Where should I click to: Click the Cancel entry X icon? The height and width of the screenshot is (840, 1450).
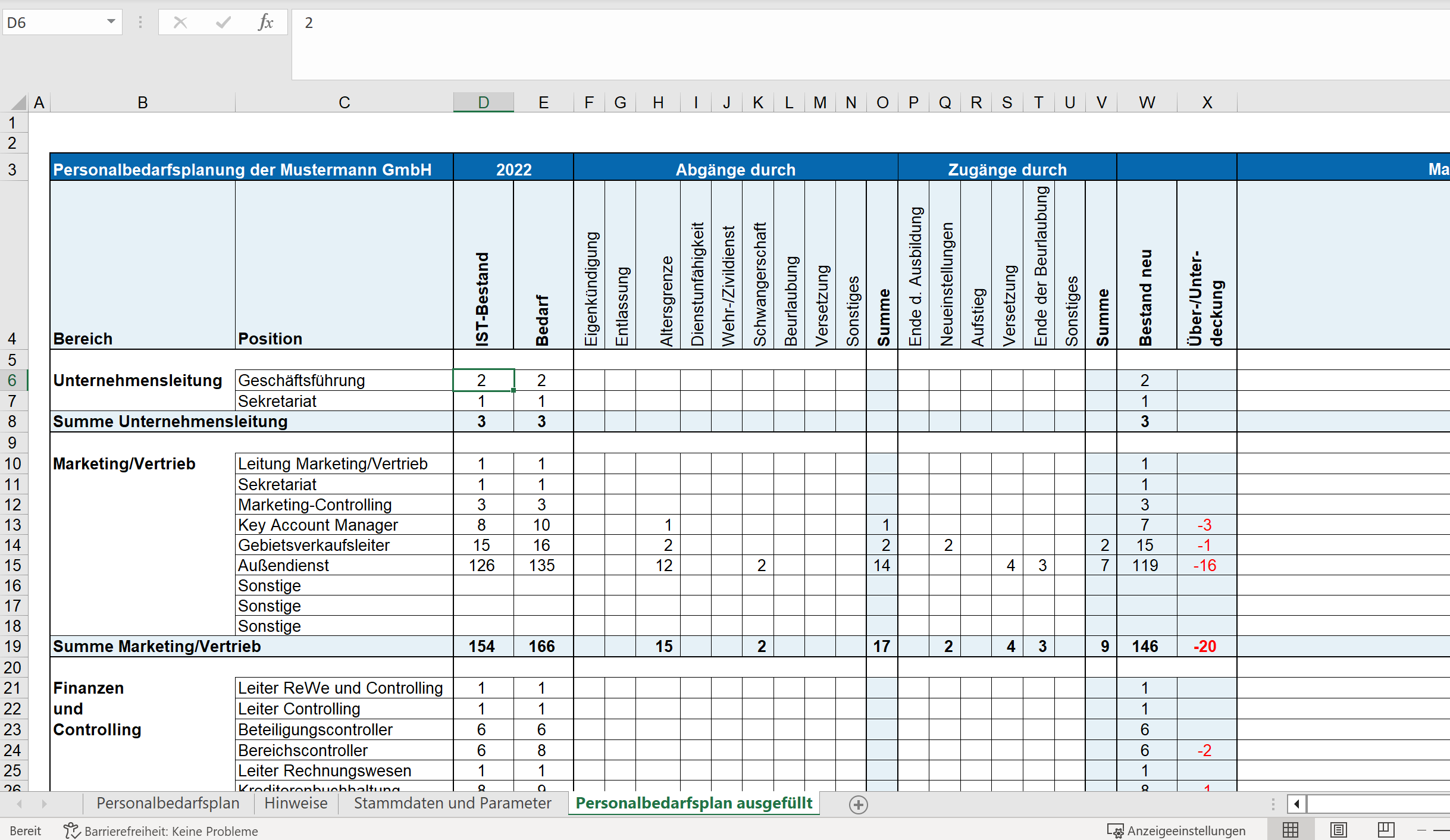[x=180, y=23]
